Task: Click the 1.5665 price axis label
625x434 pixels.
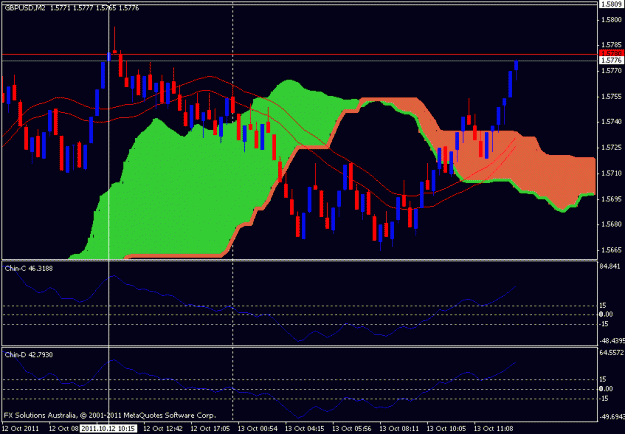Action: click(611, 250)
